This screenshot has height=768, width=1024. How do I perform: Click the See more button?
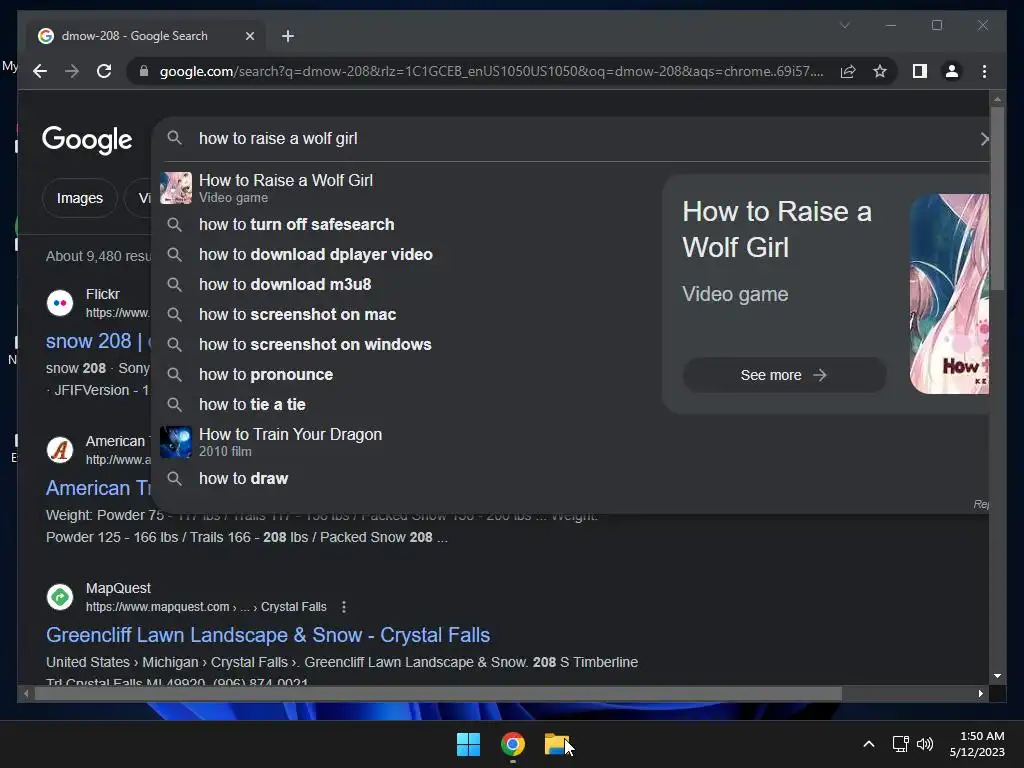click(784, 375)
